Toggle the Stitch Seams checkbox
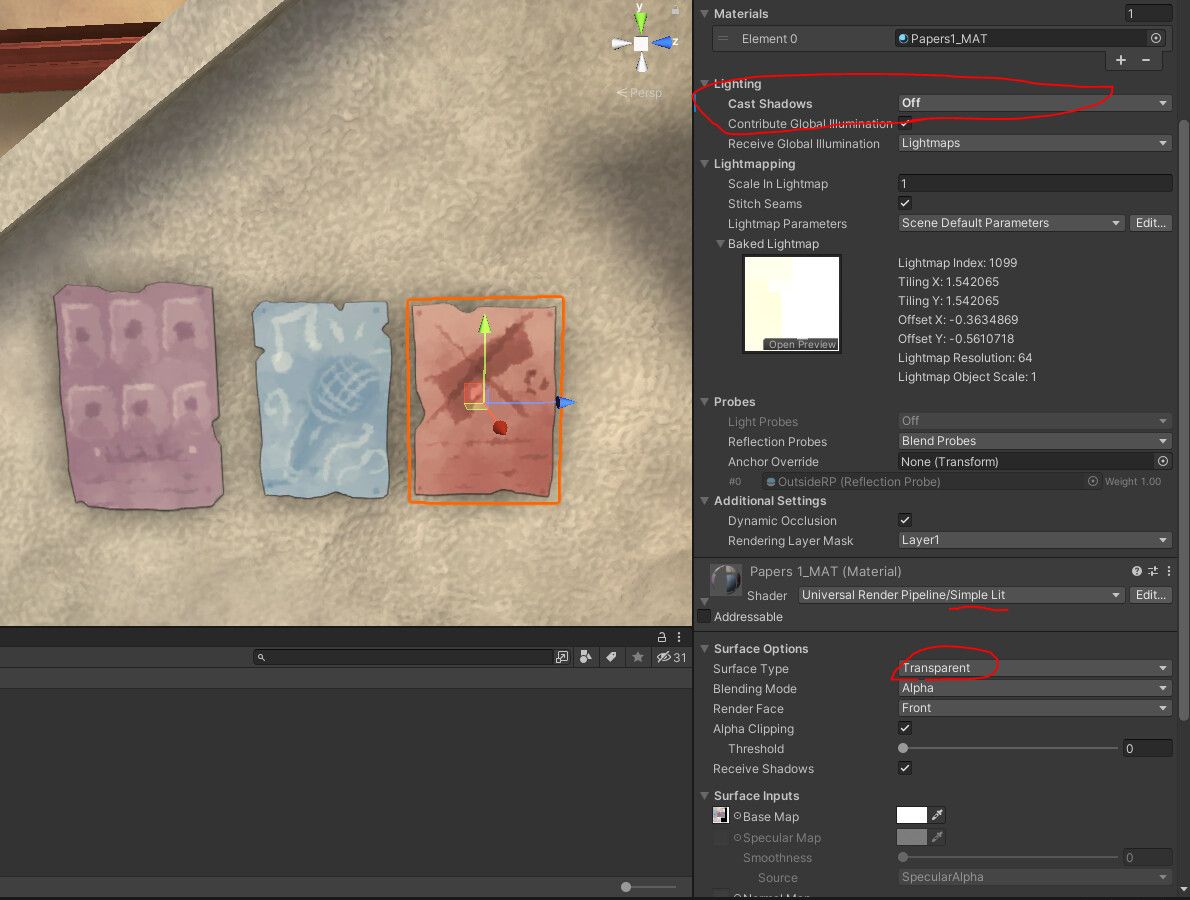 click(904, 203)
